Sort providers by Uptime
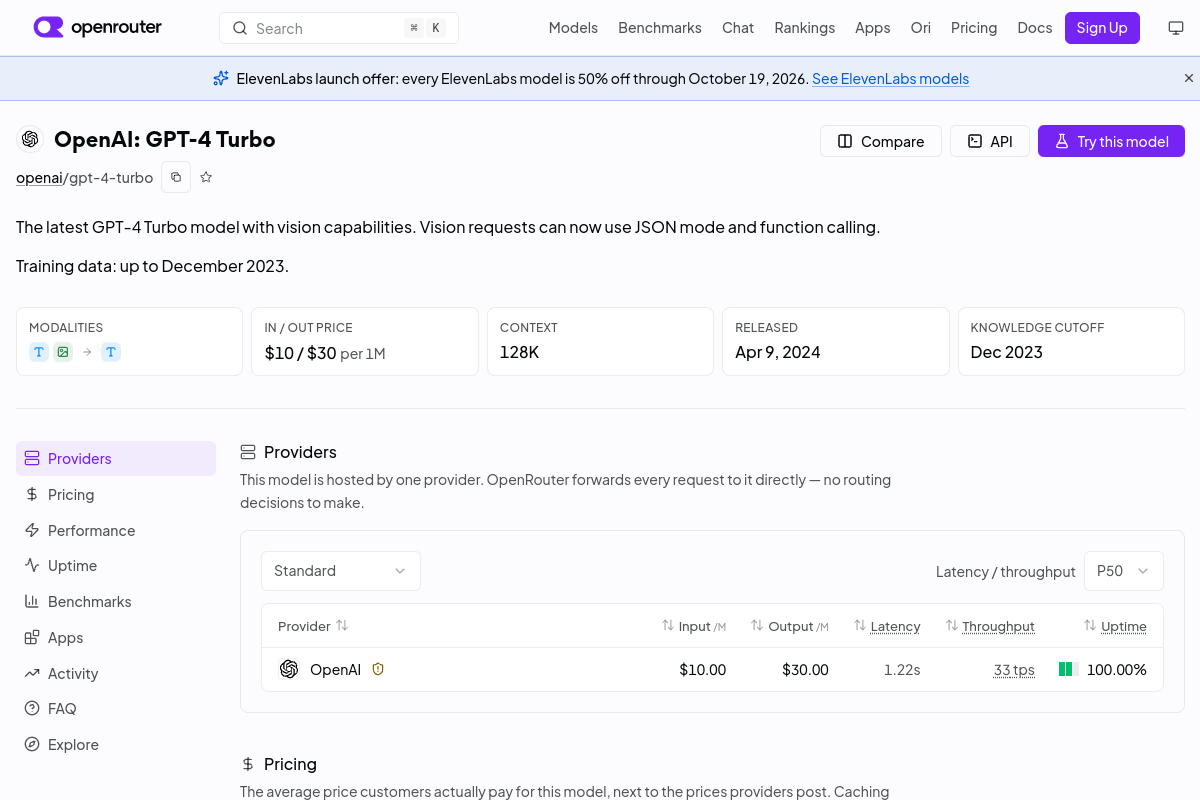The image size is (1200, 800). pyautogui.click(x=1115, y=626)
